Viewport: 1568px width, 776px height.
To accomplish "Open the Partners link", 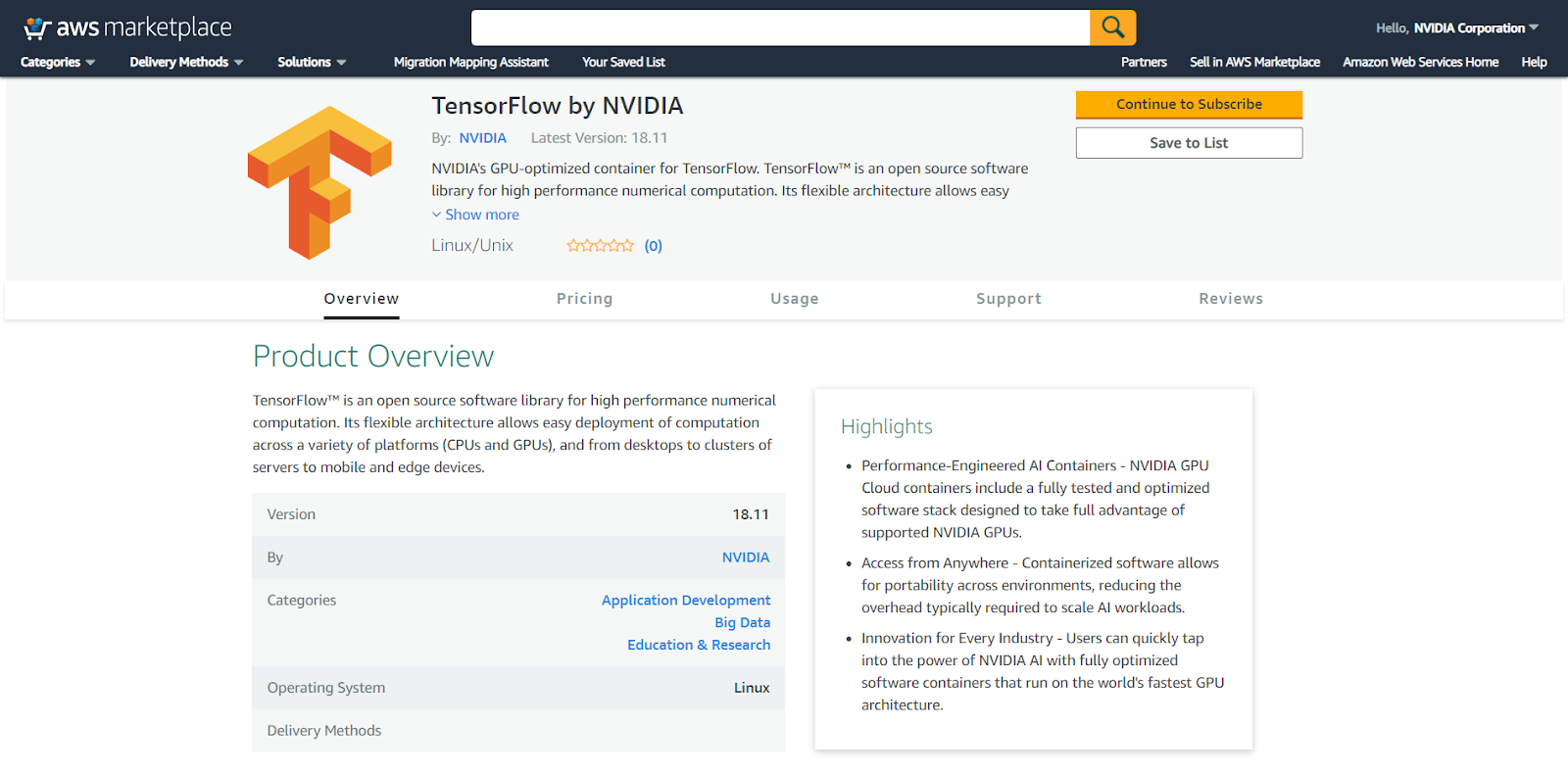I will 1144,62.
